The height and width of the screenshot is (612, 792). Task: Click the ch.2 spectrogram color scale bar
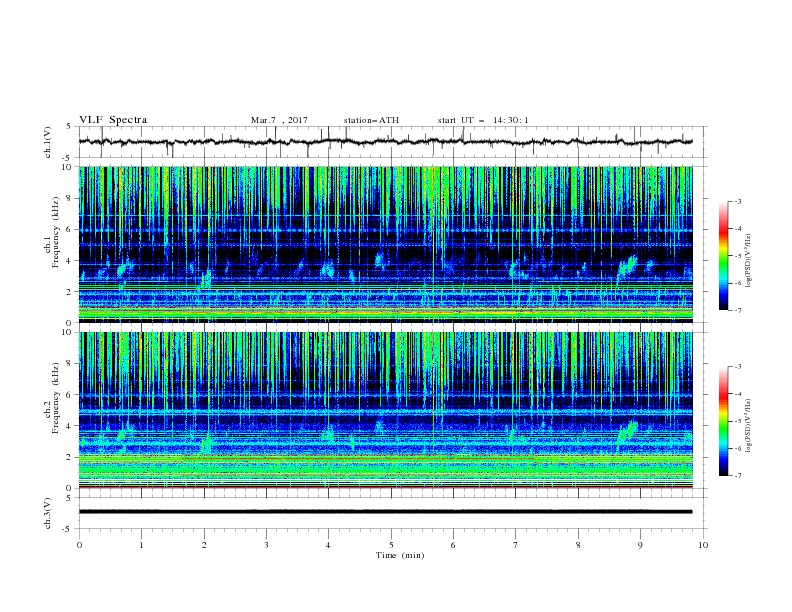pyautogui.click(x=723, y=421)
